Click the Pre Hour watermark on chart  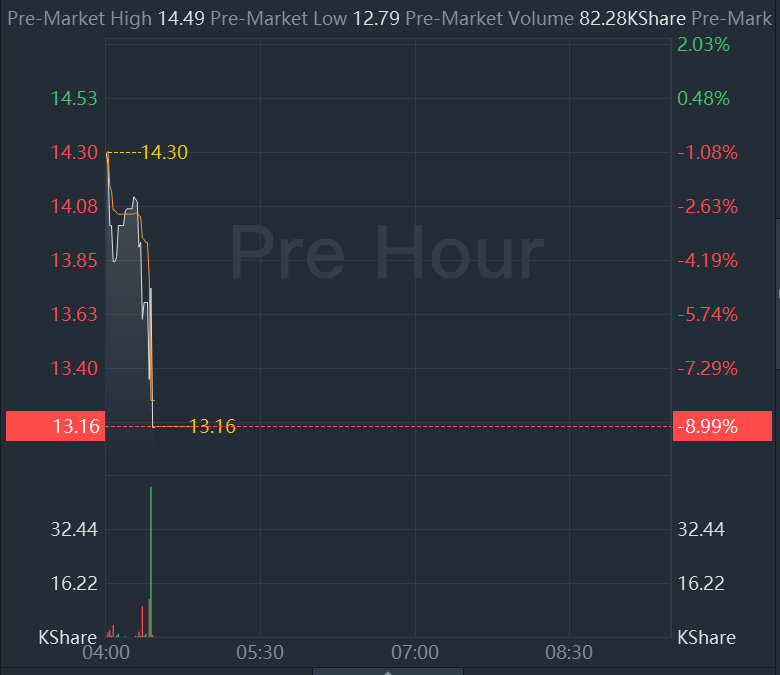pos(387,252)
